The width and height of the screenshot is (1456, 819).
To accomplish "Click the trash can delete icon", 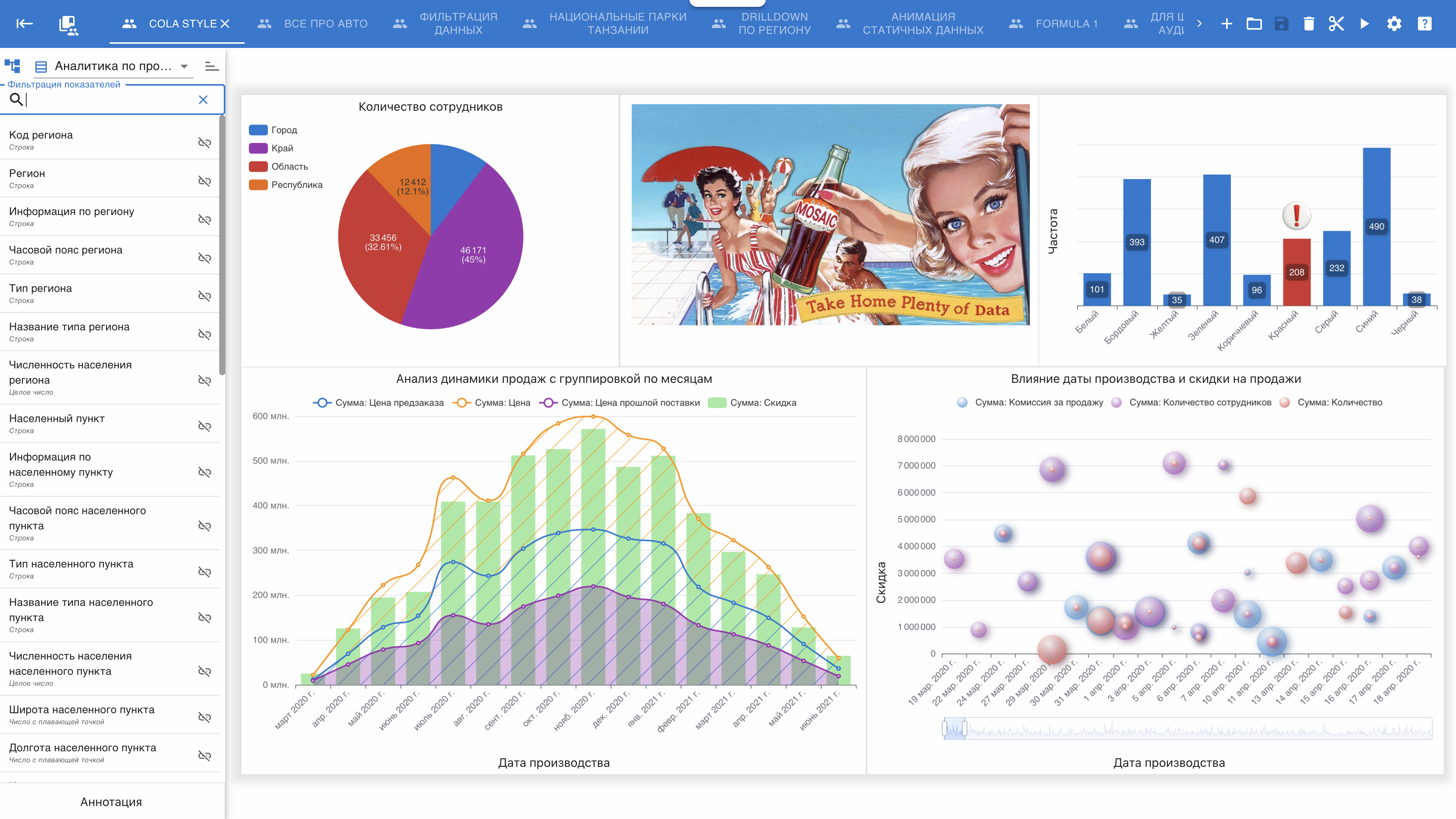I will pos(1309,24).
